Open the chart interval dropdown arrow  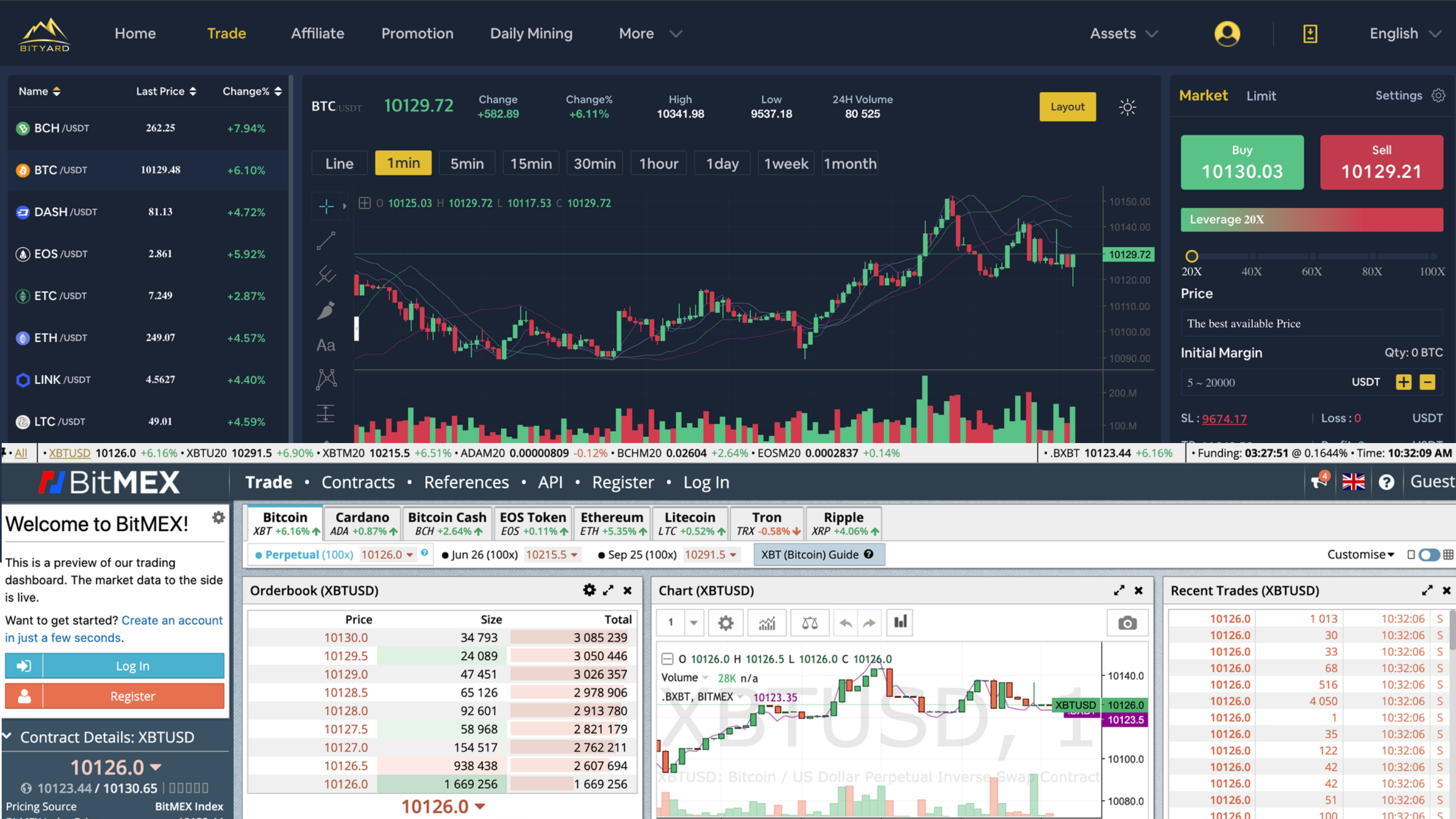694,623
